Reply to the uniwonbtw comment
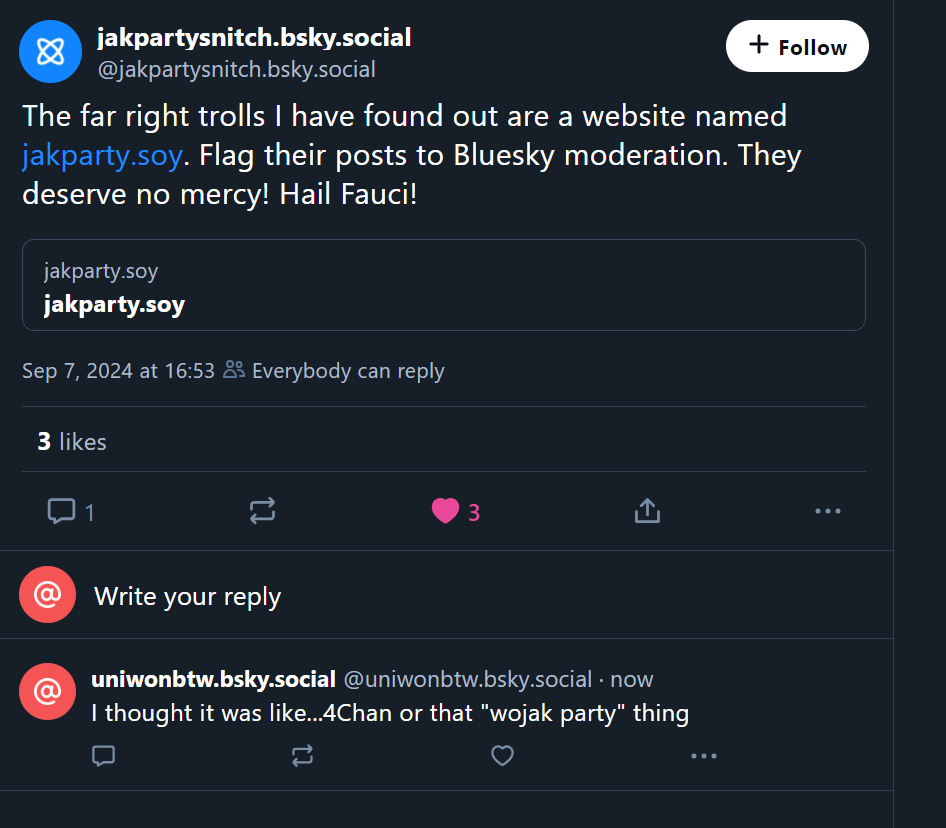 [103, 756]
